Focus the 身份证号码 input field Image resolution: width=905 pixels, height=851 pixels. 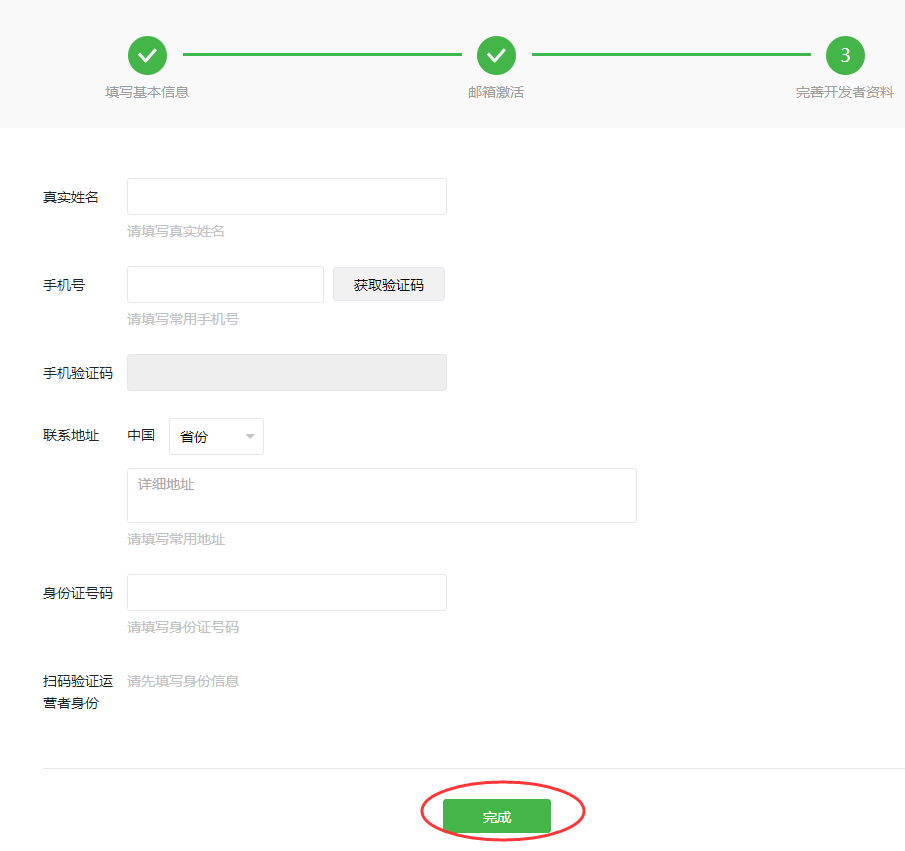coord(286,593)
